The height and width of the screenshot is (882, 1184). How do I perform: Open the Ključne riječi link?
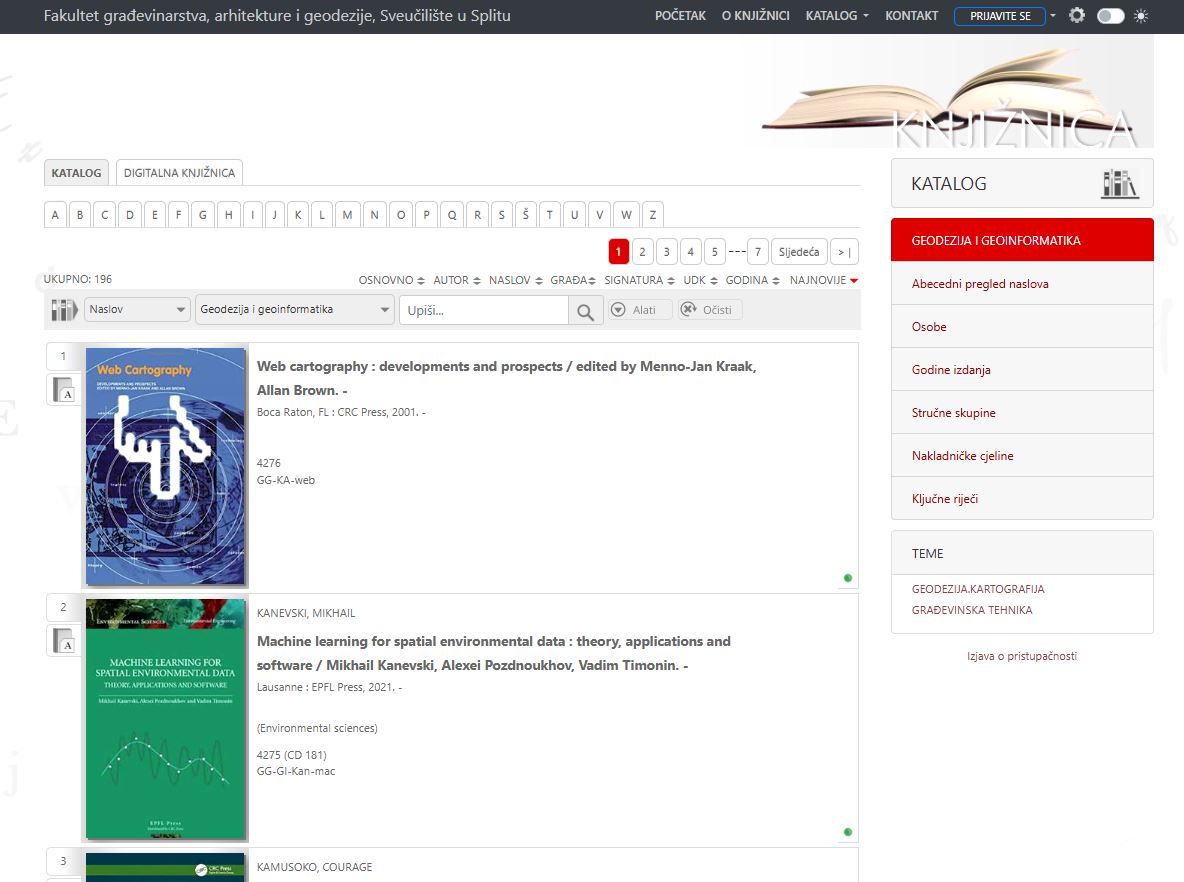945,499
